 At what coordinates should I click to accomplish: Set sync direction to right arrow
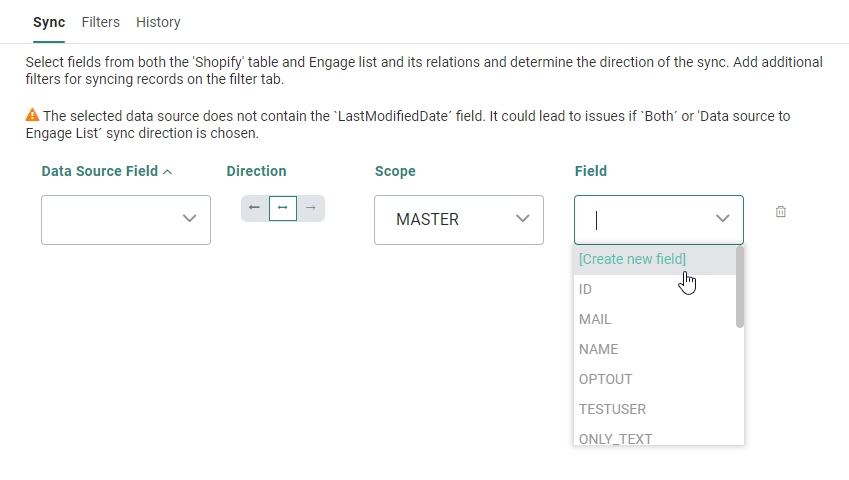tap(311, 208)
